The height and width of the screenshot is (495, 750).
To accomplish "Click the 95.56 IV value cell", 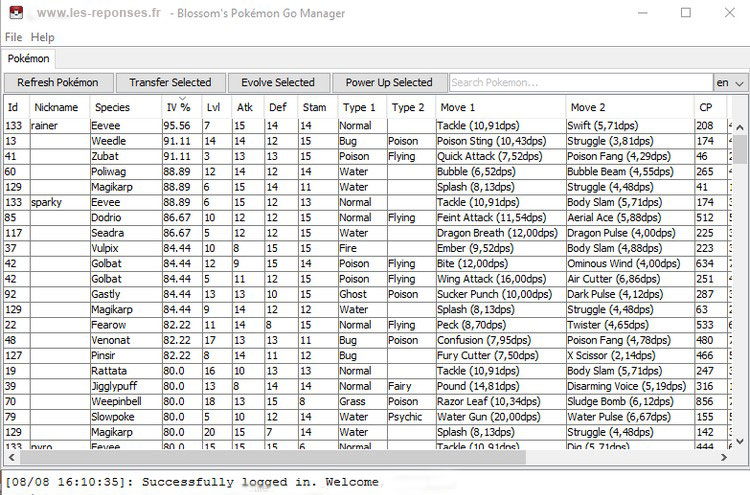I will (182, 126).
